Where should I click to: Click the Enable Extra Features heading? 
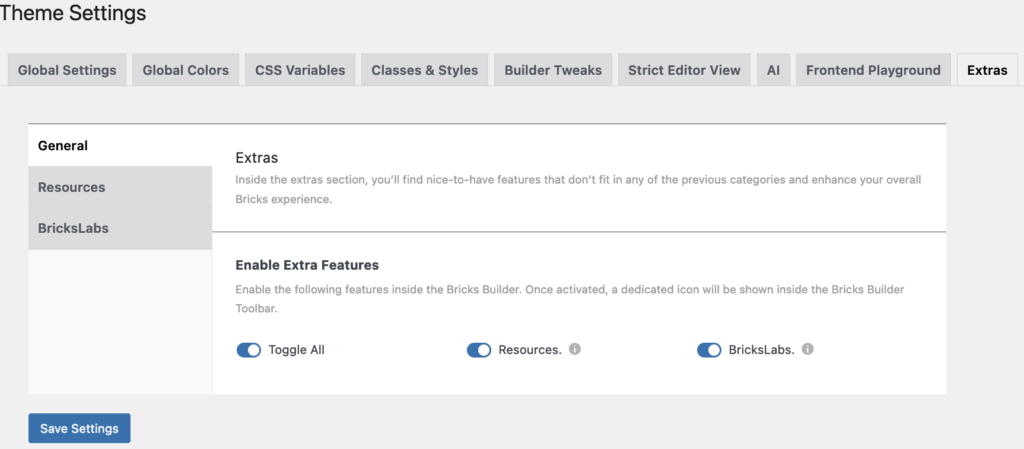307,265
